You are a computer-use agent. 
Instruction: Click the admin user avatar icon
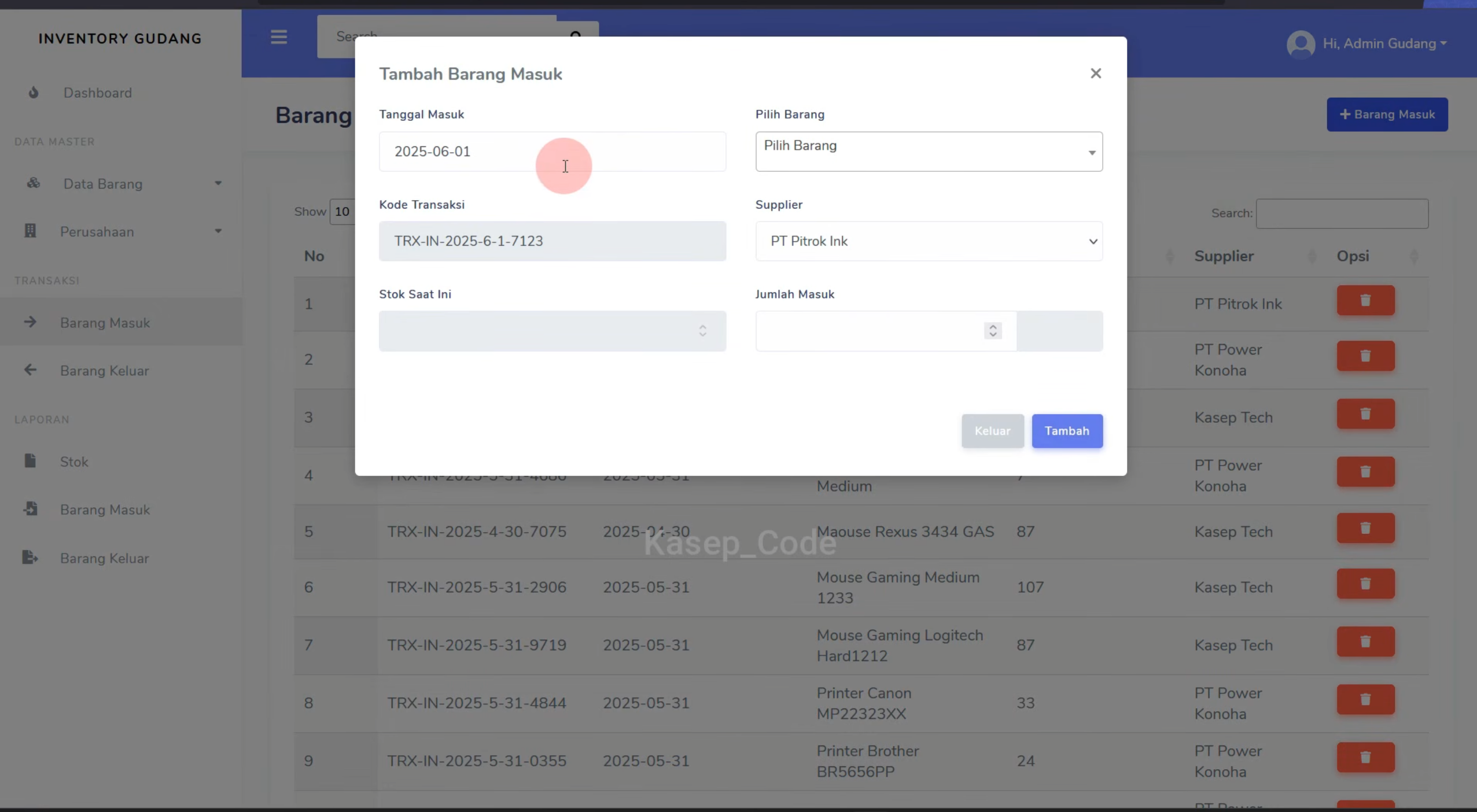click(x=1300, y=44)
